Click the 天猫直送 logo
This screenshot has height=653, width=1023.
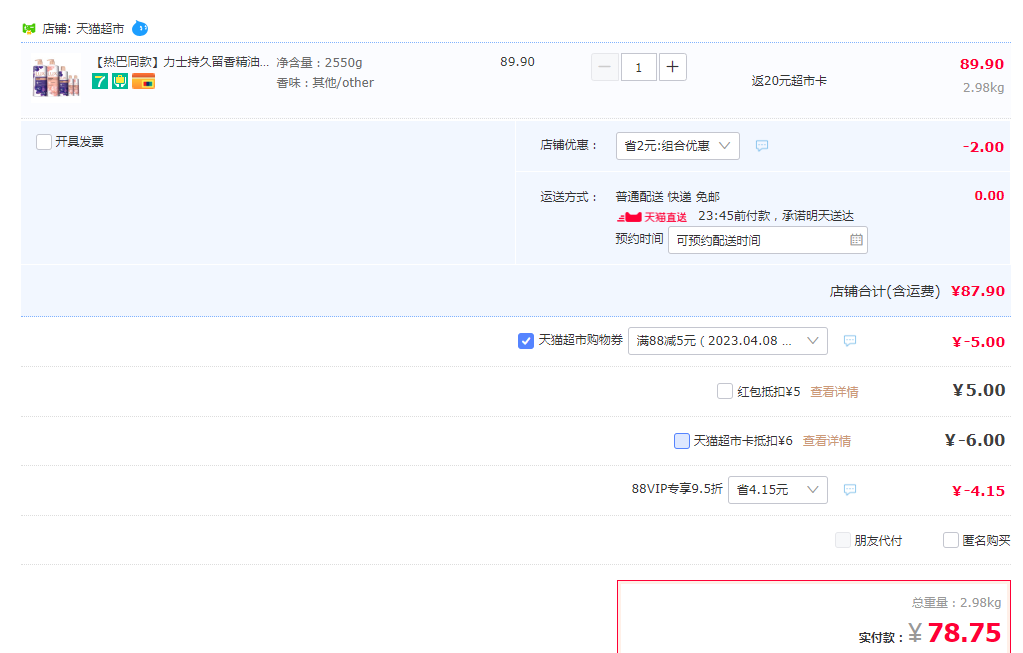pyautogui.click(x=652, y=217)
